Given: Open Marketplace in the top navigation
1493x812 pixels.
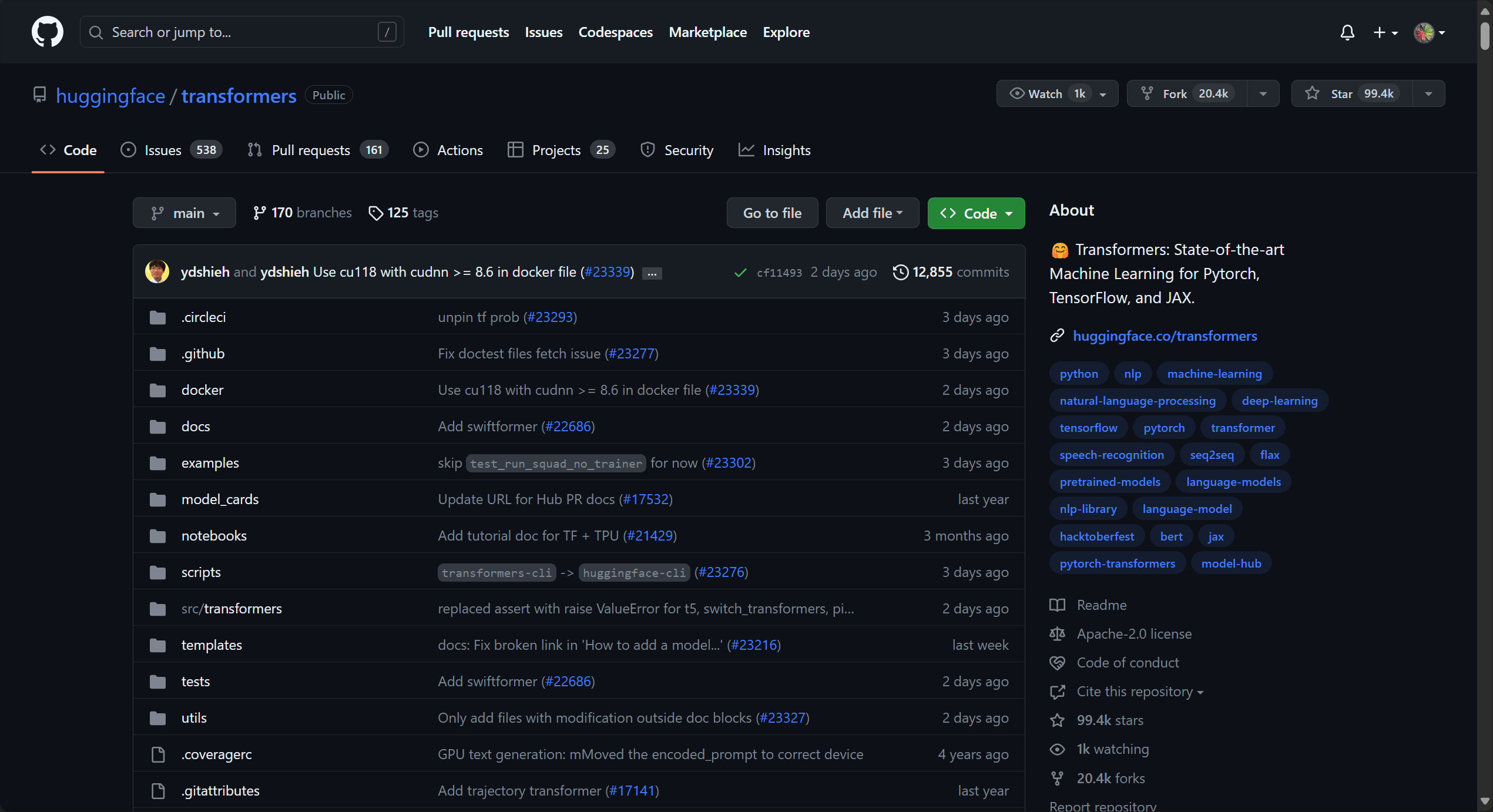Looking at the screenshot, I should click(707, 32).
